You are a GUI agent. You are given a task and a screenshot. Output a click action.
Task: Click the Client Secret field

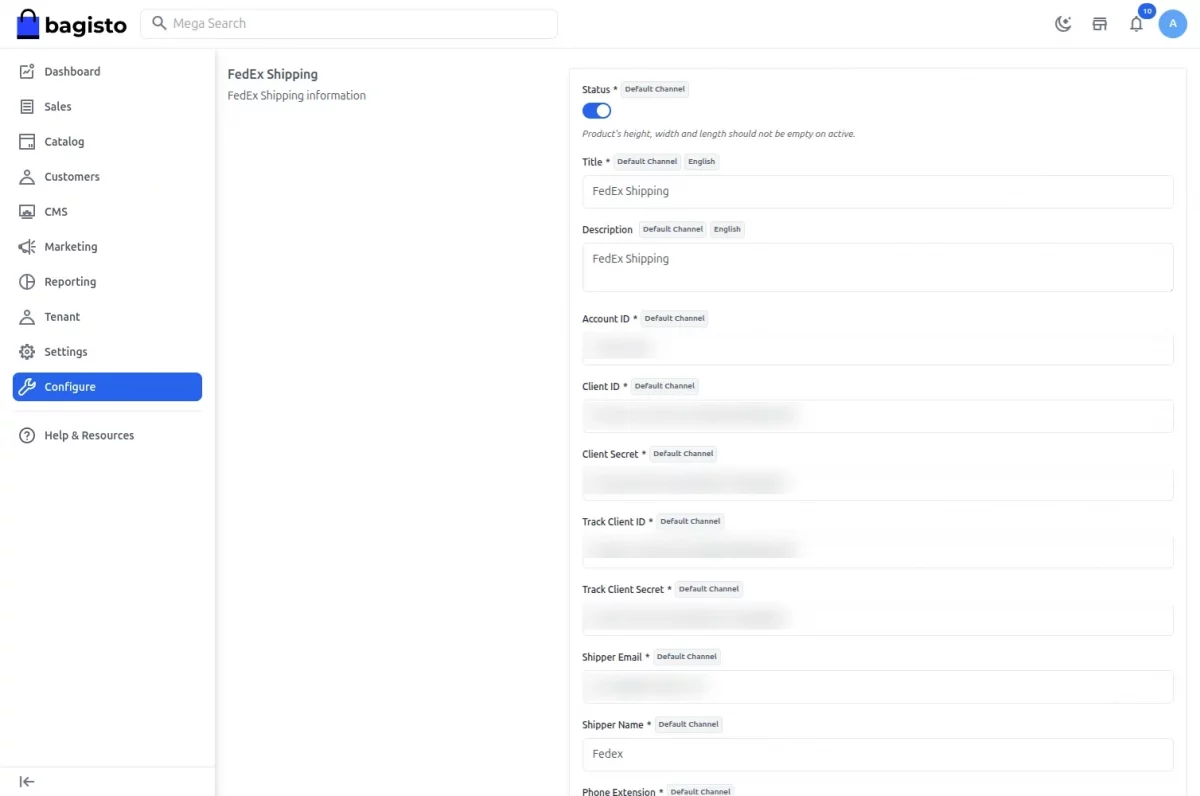[877, 484]
